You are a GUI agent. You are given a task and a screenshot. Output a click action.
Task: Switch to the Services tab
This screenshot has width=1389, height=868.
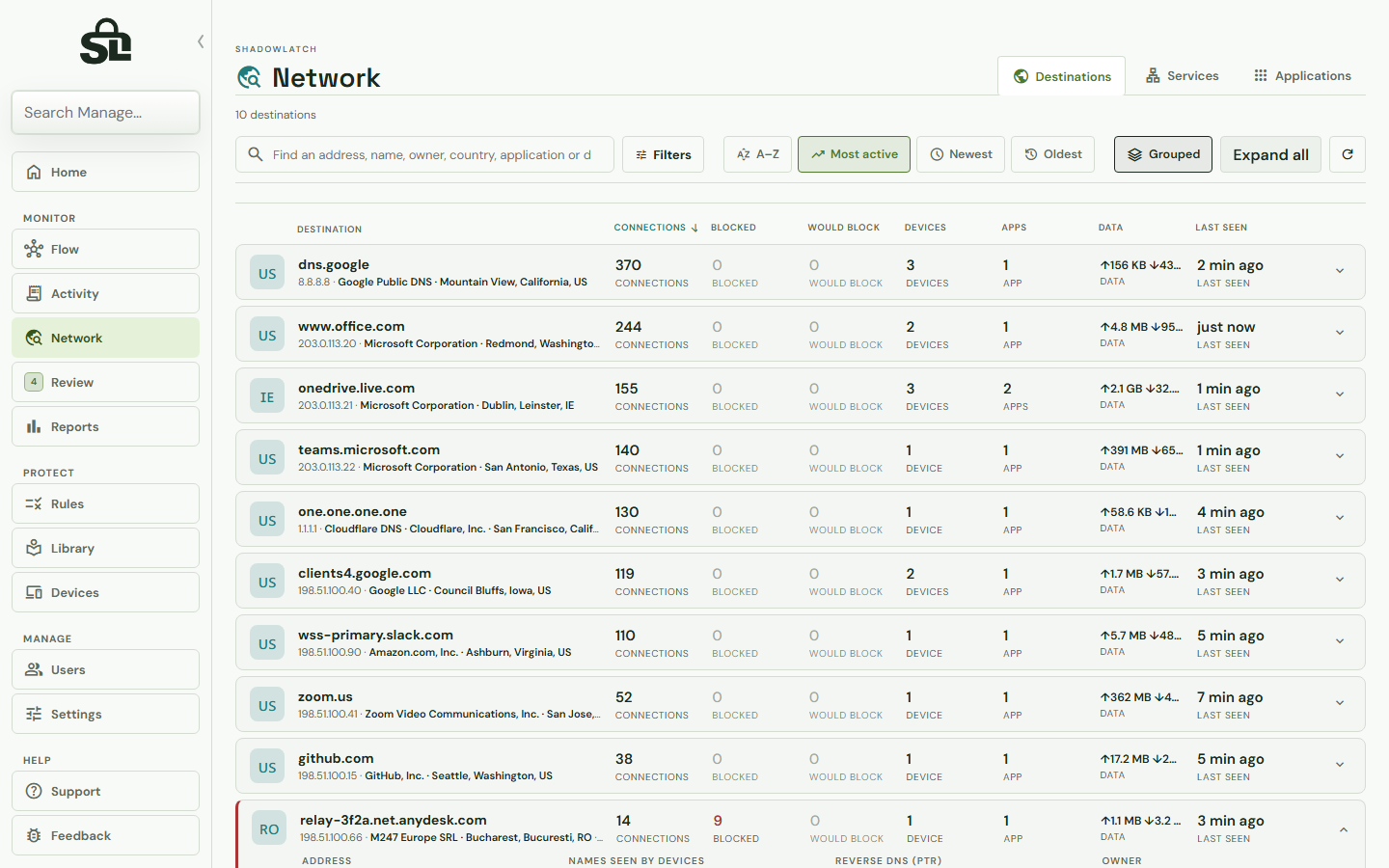1182,75
